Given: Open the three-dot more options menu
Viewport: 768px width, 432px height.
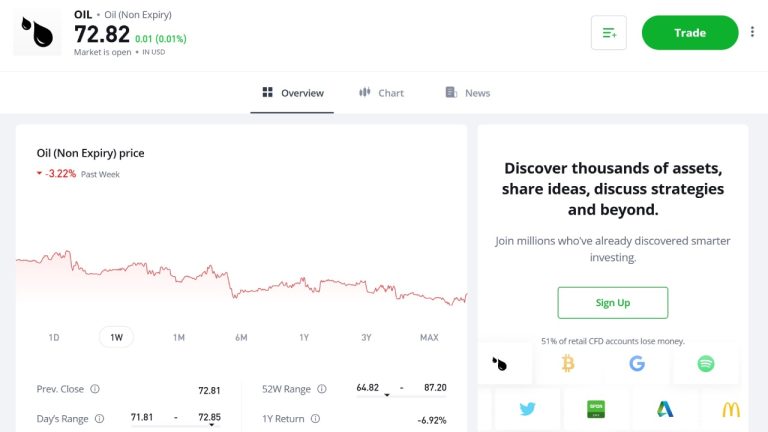Looking at the screenshot, I should (752, 32).
